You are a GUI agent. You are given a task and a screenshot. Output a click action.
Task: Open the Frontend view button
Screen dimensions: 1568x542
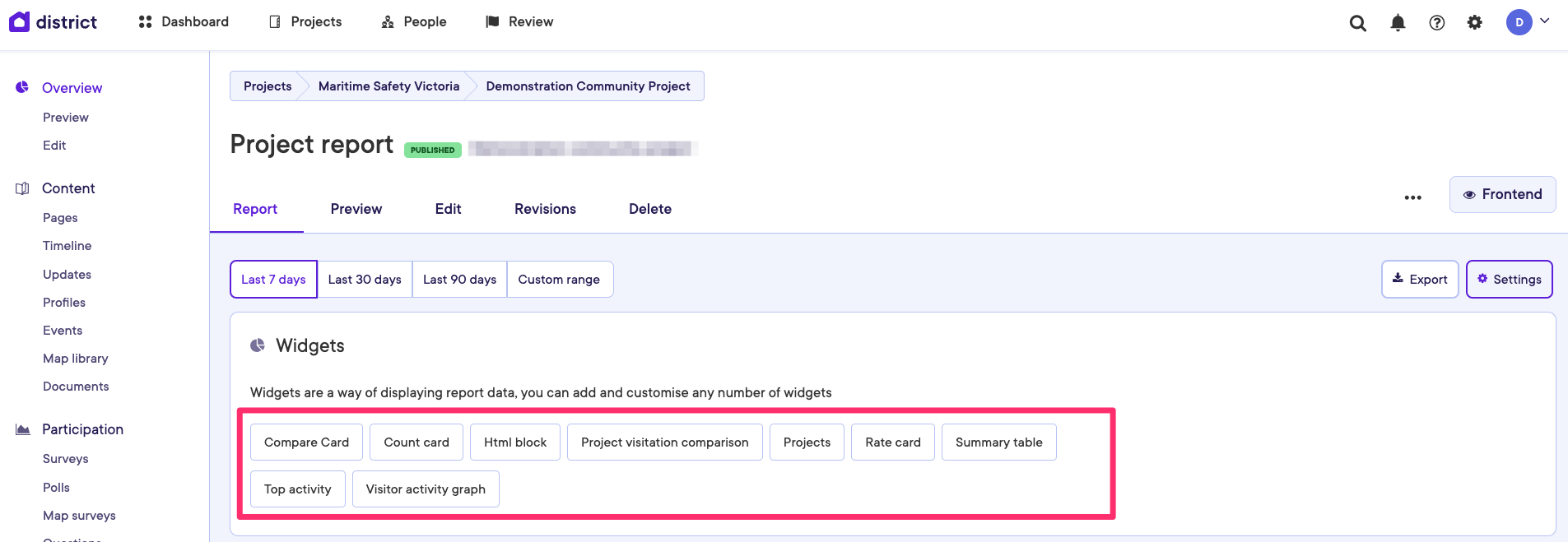pyautogui.click(x=1502, y=194)
